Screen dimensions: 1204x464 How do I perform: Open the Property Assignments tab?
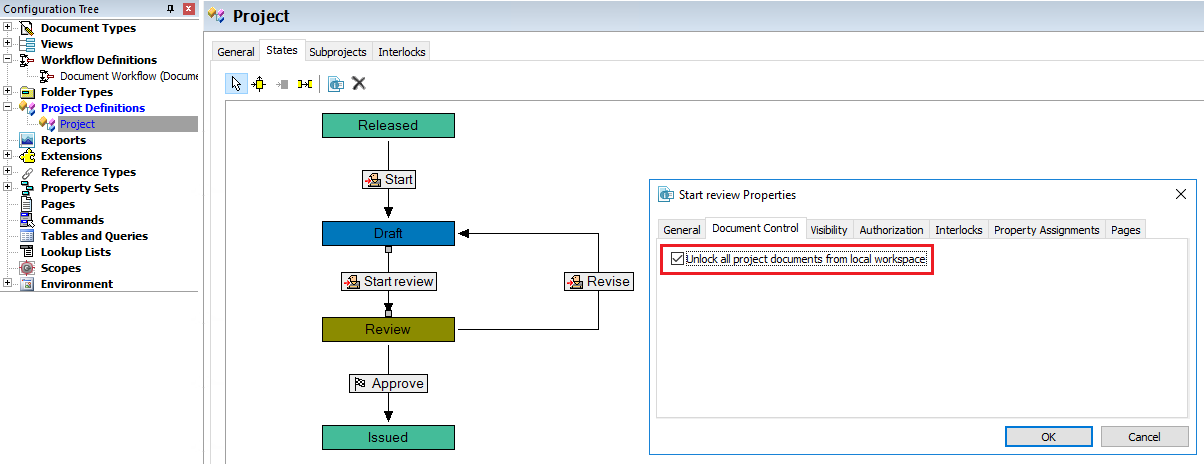[x=1046, y=230]
